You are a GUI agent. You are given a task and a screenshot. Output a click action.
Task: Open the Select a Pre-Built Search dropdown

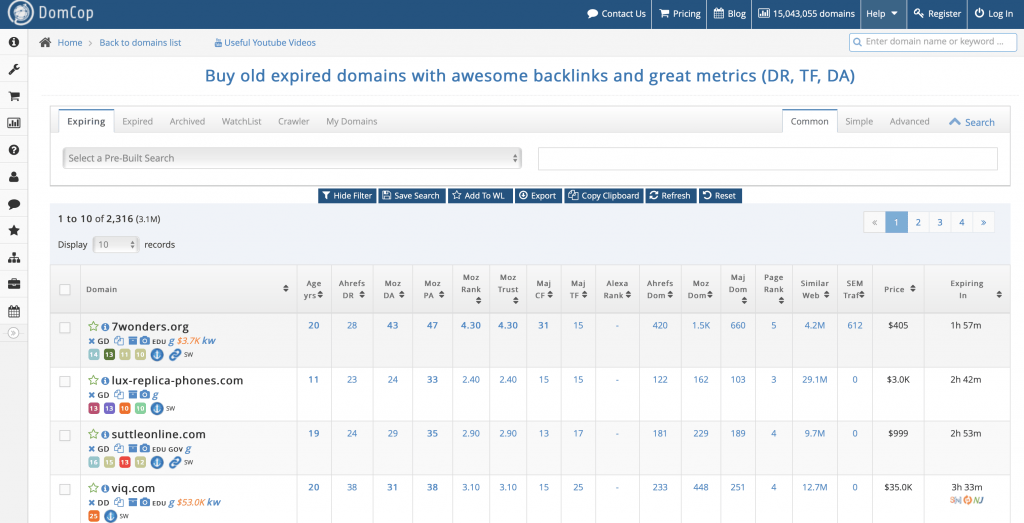(292, 158)
